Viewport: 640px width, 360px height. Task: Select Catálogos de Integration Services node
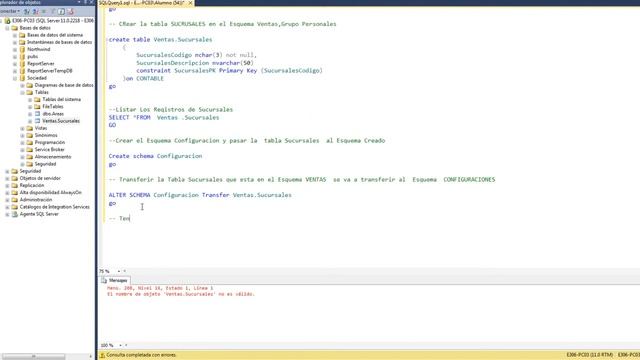55,207
